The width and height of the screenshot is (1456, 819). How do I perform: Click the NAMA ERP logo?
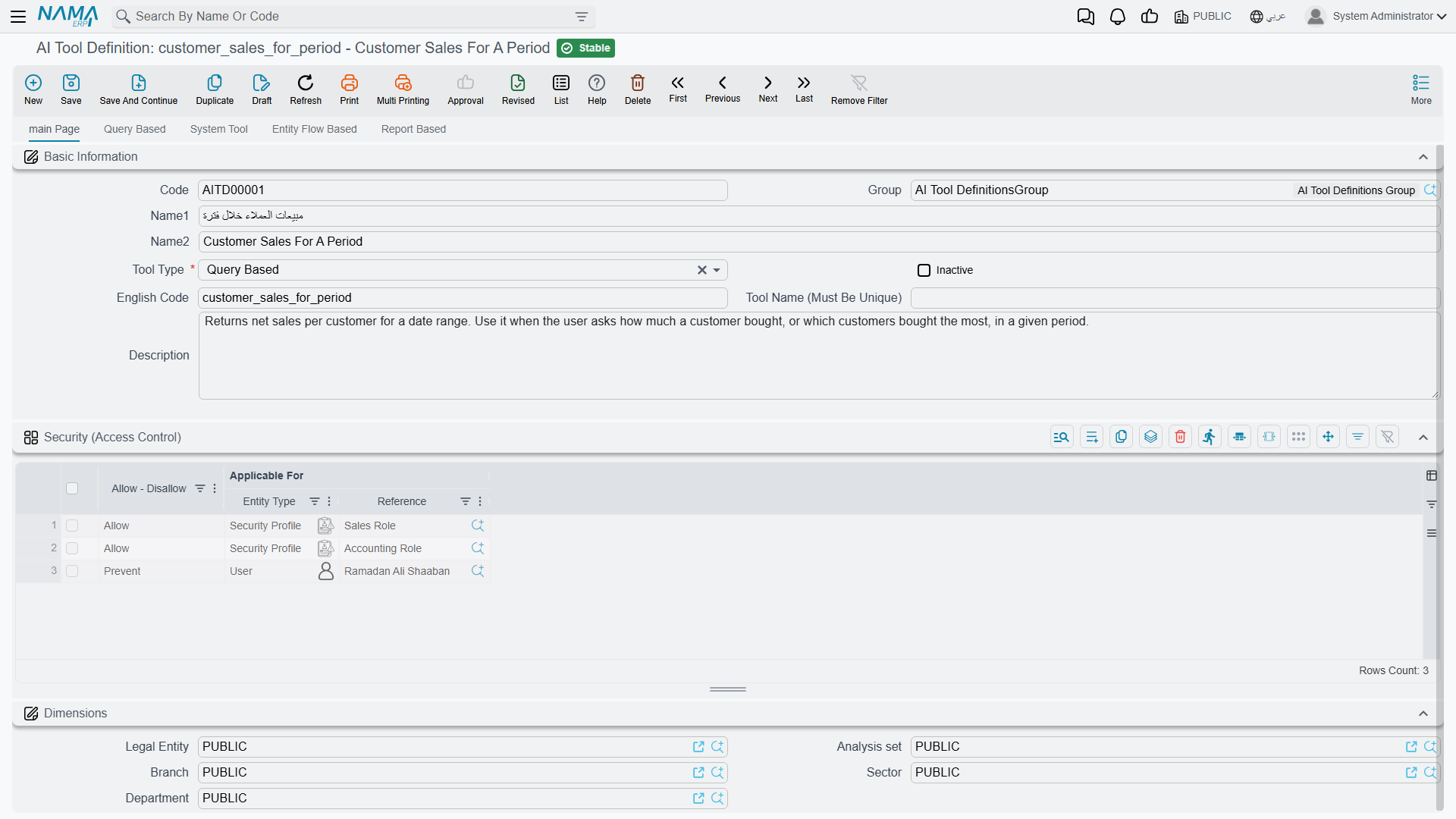coord(67,16)
